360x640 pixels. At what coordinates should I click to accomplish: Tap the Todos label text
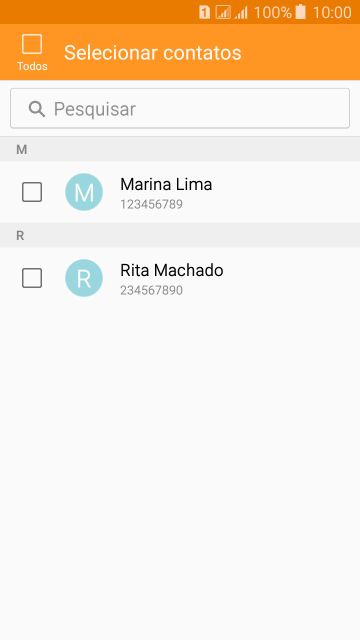pyautogui.click(x=32, y=66)
